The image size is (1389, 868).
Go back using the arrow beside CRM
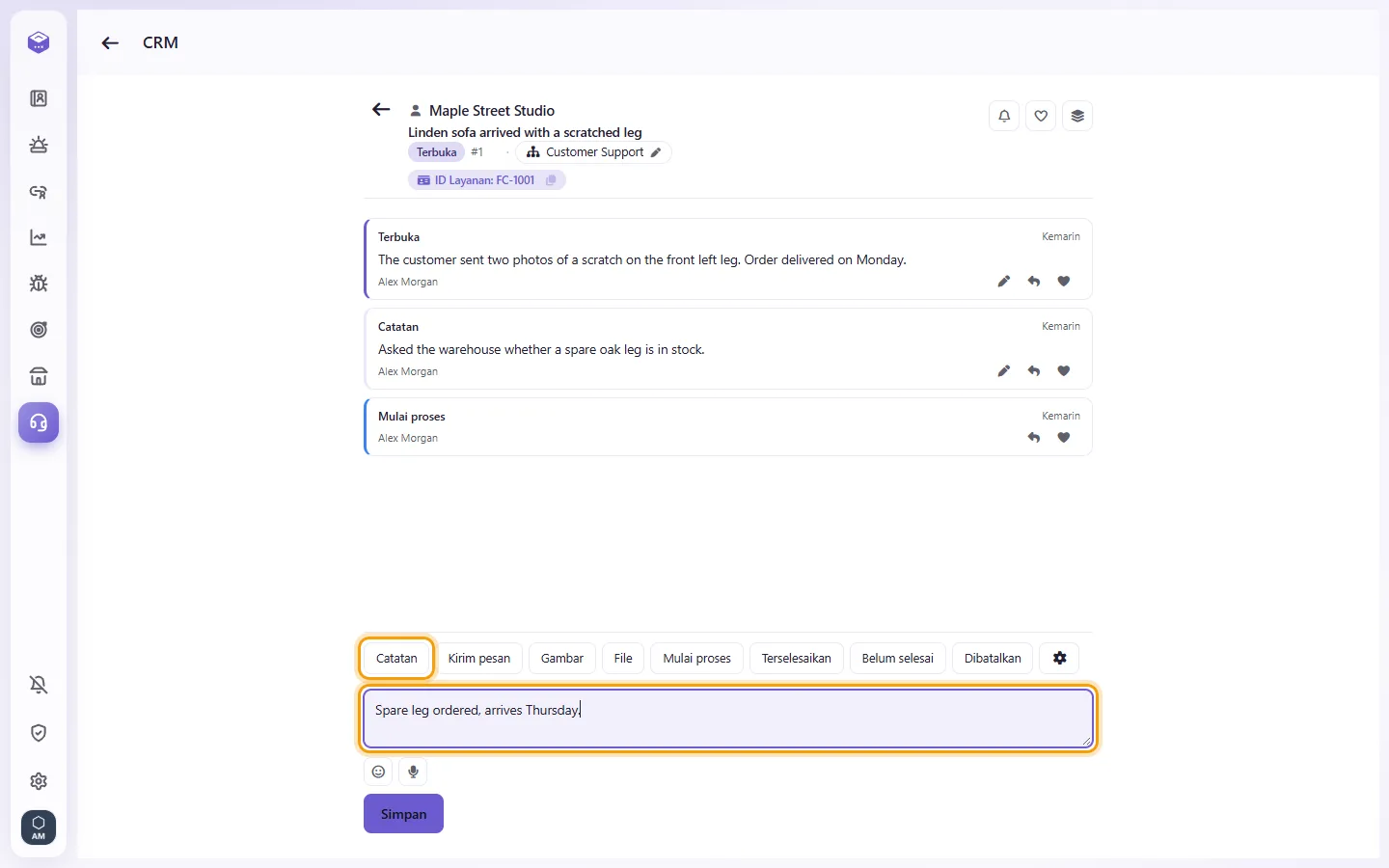click(x=110, y=42)
